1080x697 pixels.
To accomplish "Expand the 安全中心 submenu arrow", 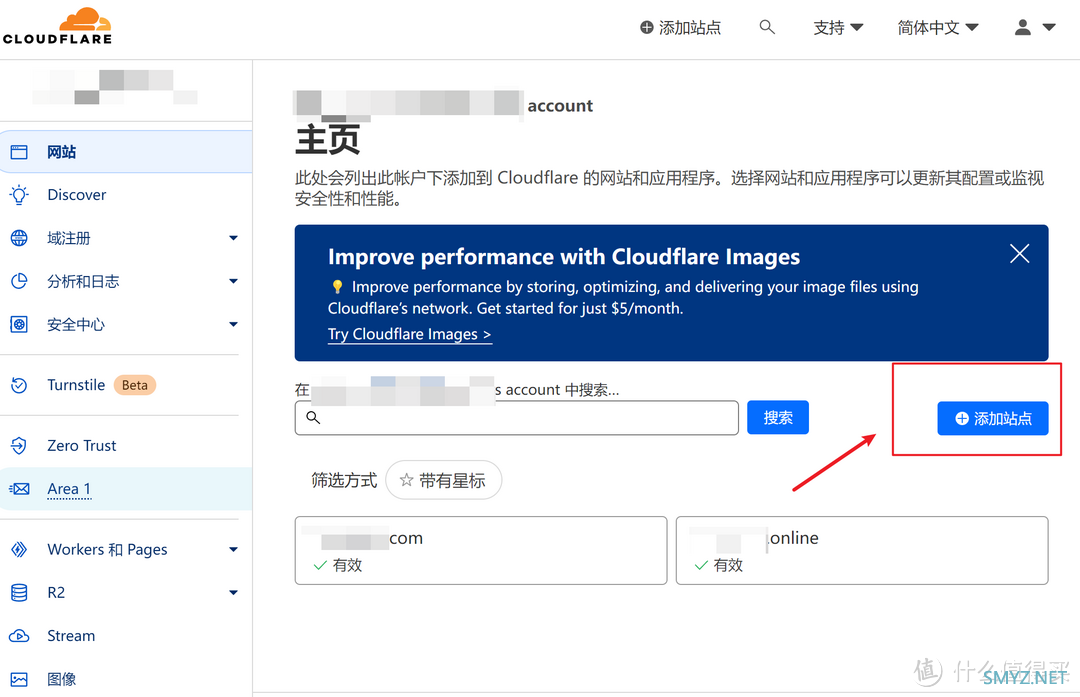I will (233, 324).
